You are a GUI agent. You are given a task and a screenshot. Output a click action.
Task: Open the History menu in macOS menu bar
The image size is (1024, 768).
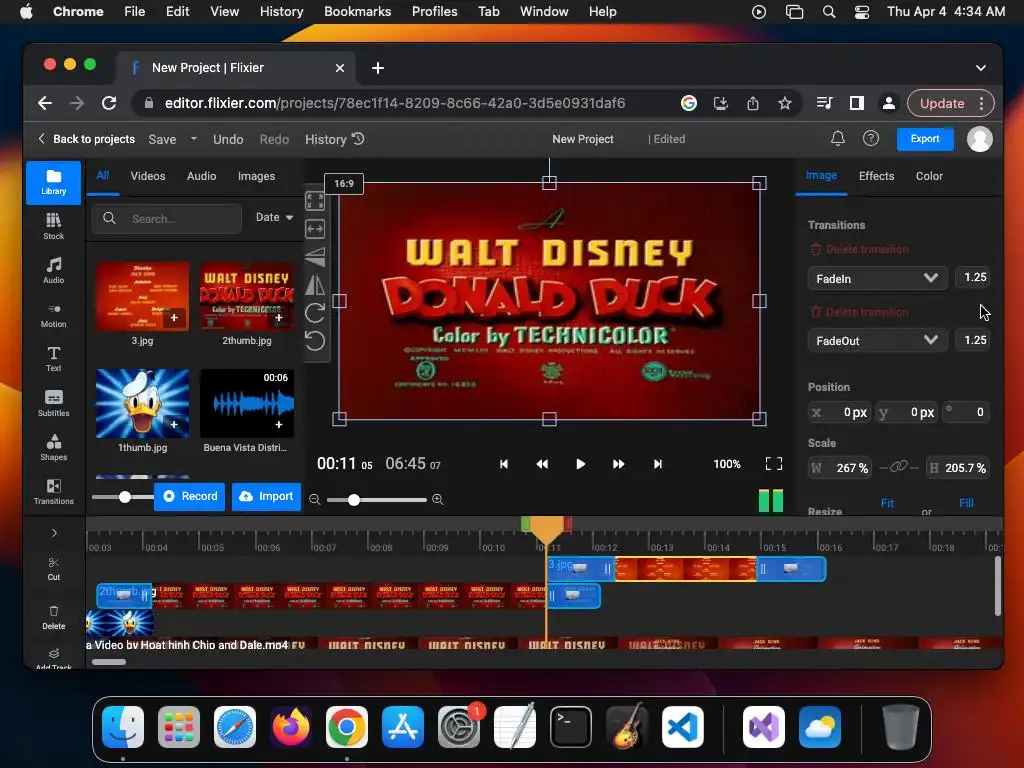click(x=281, y=12)
